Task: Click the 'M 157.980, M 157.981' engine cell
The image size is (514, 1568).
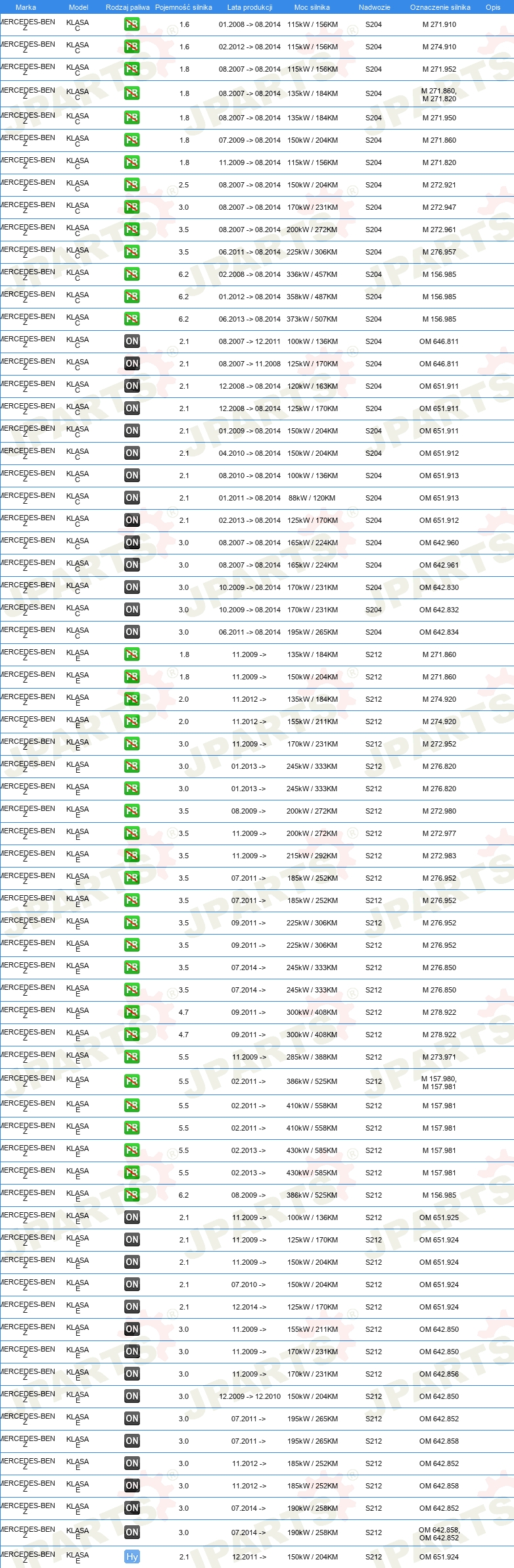Action: [x=439, y=1083]
